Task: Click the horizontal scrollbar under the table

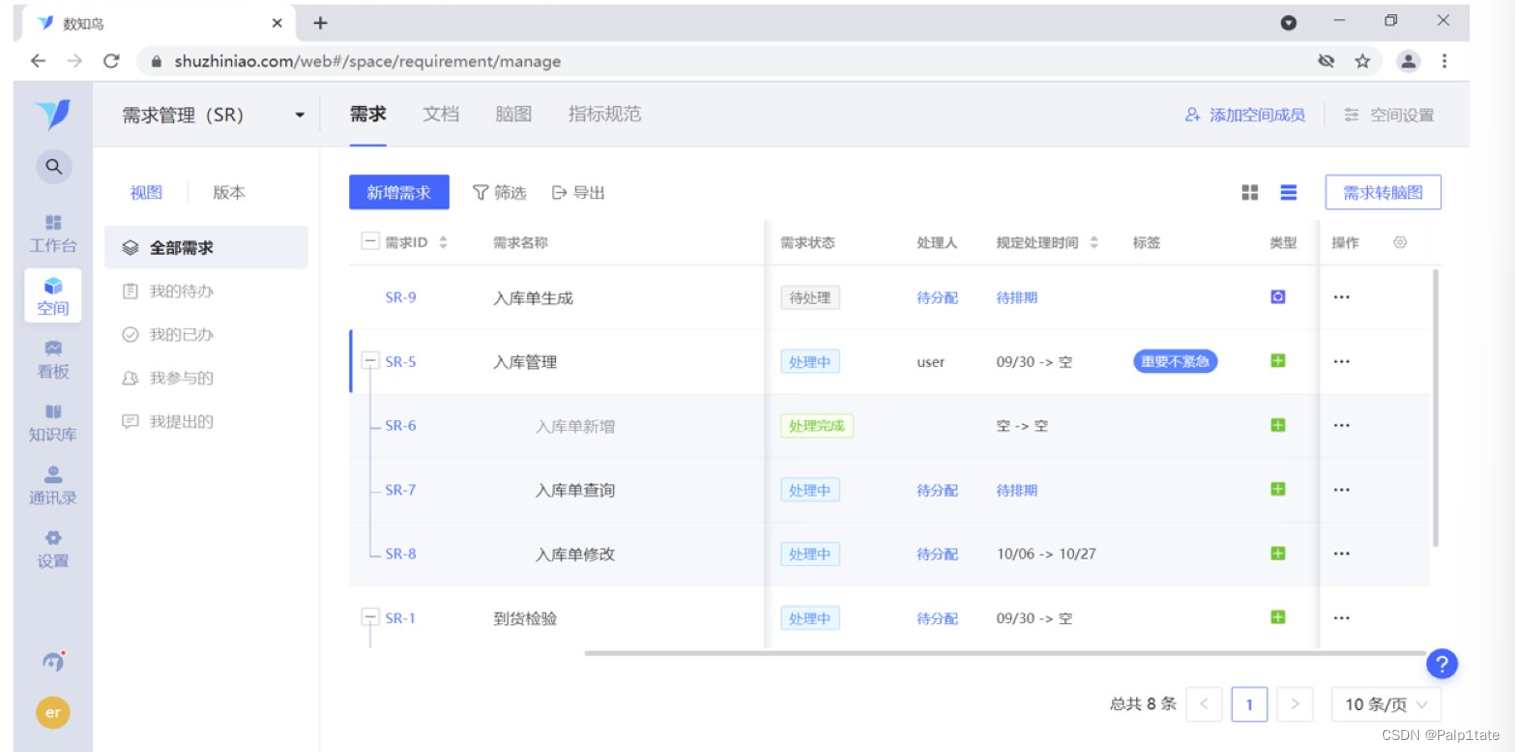Action: [x=1005, y=653]
